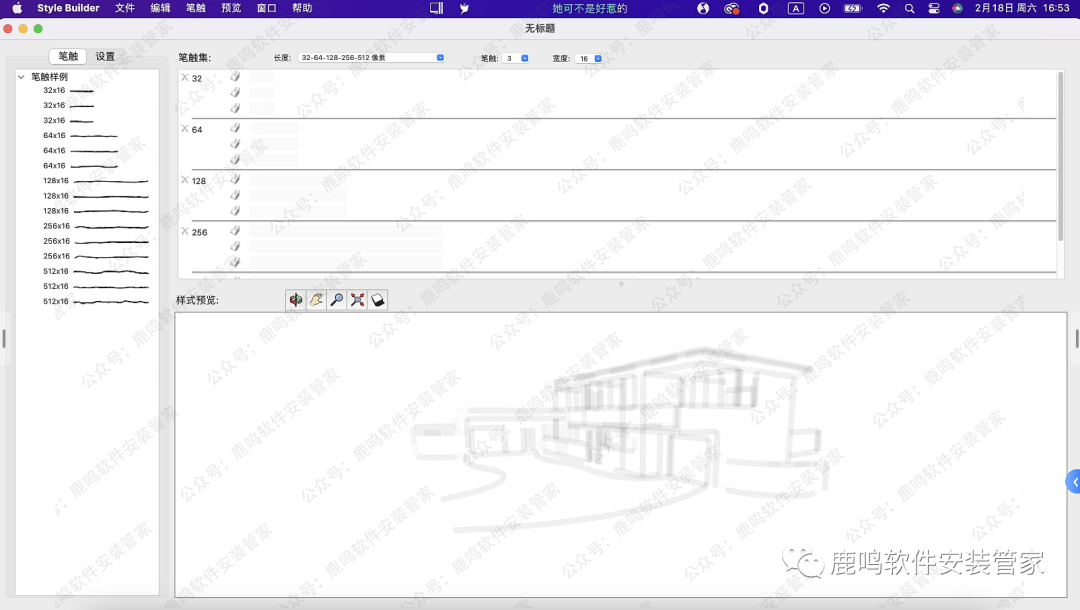Remove the 64 stroke set with X
The width and height of the screenshot is (1080, 610).
click(x=184, y=129)
